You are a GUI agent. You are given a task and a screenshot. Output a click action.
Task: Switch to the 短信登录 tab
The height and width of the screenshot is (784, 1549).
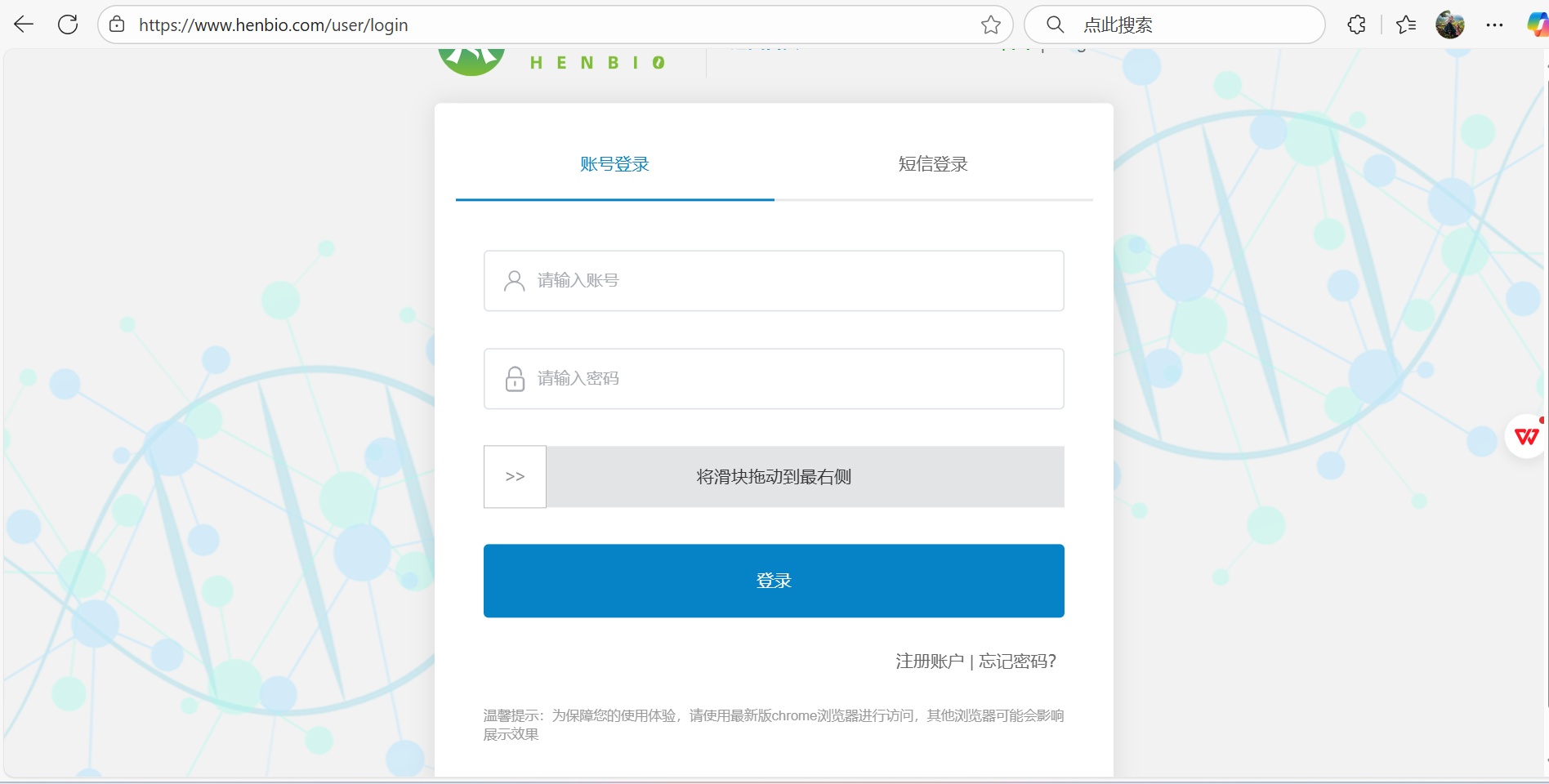pos(932,163)
